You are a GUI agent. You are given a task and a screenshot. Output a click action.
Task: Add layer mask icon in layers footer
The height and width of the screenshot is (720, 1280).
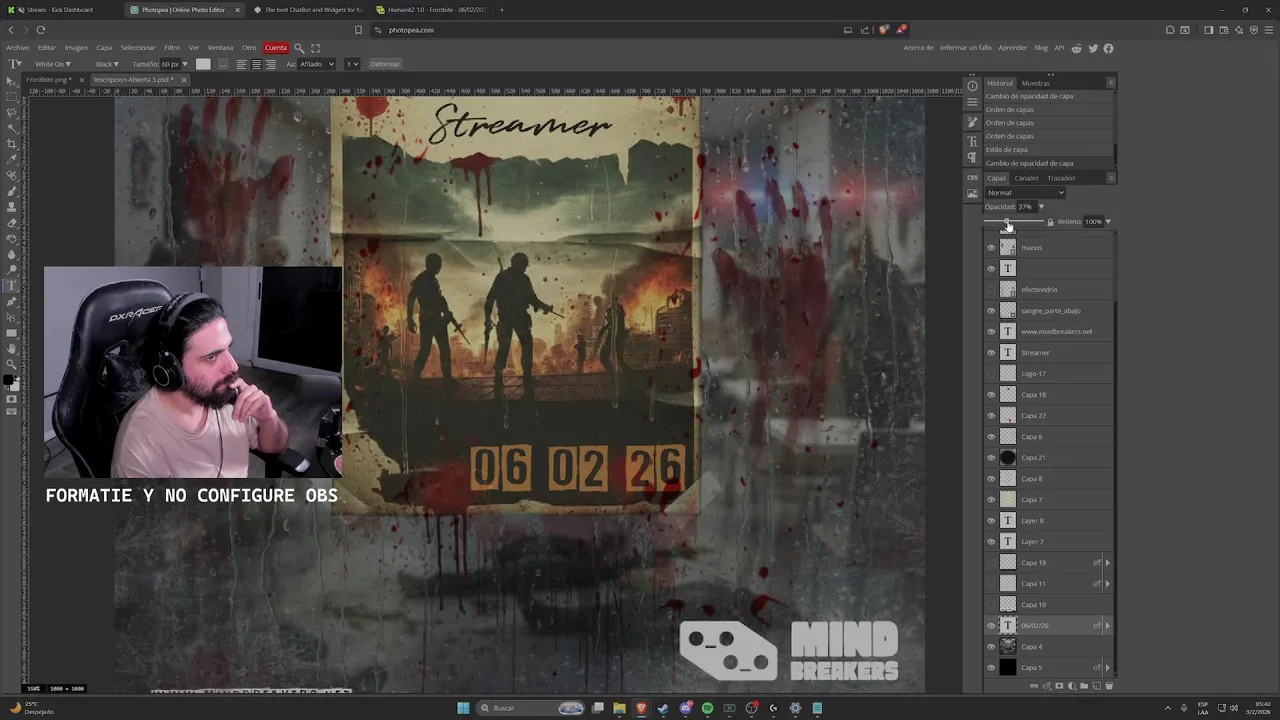(1059, 686)
